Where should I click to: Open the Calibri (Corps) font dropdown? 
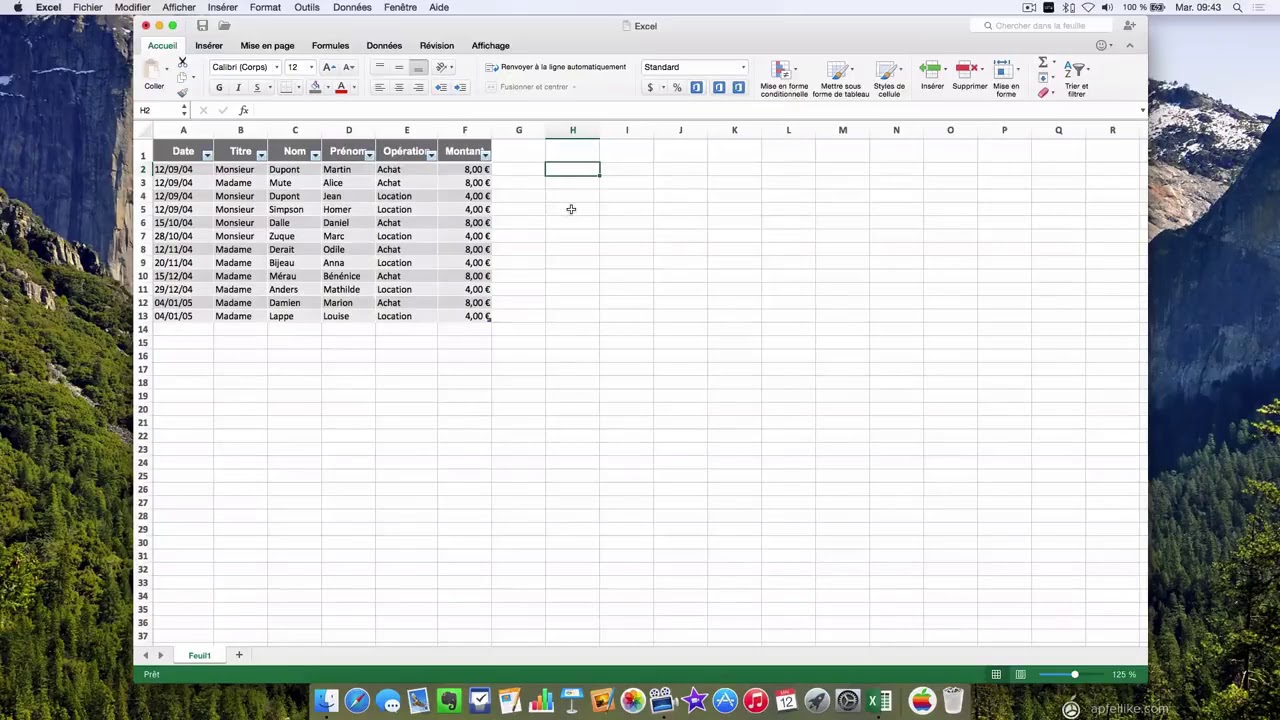click(x=276, y=67)
